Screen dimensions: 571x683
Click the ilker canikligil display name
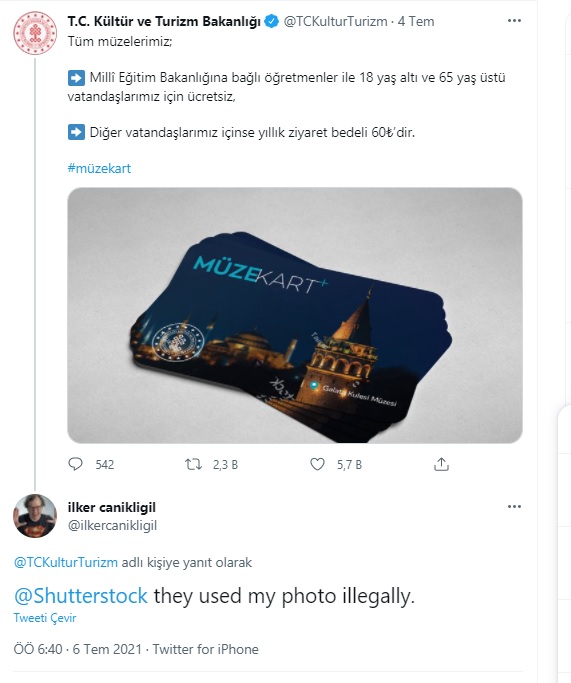pos(111,507)
